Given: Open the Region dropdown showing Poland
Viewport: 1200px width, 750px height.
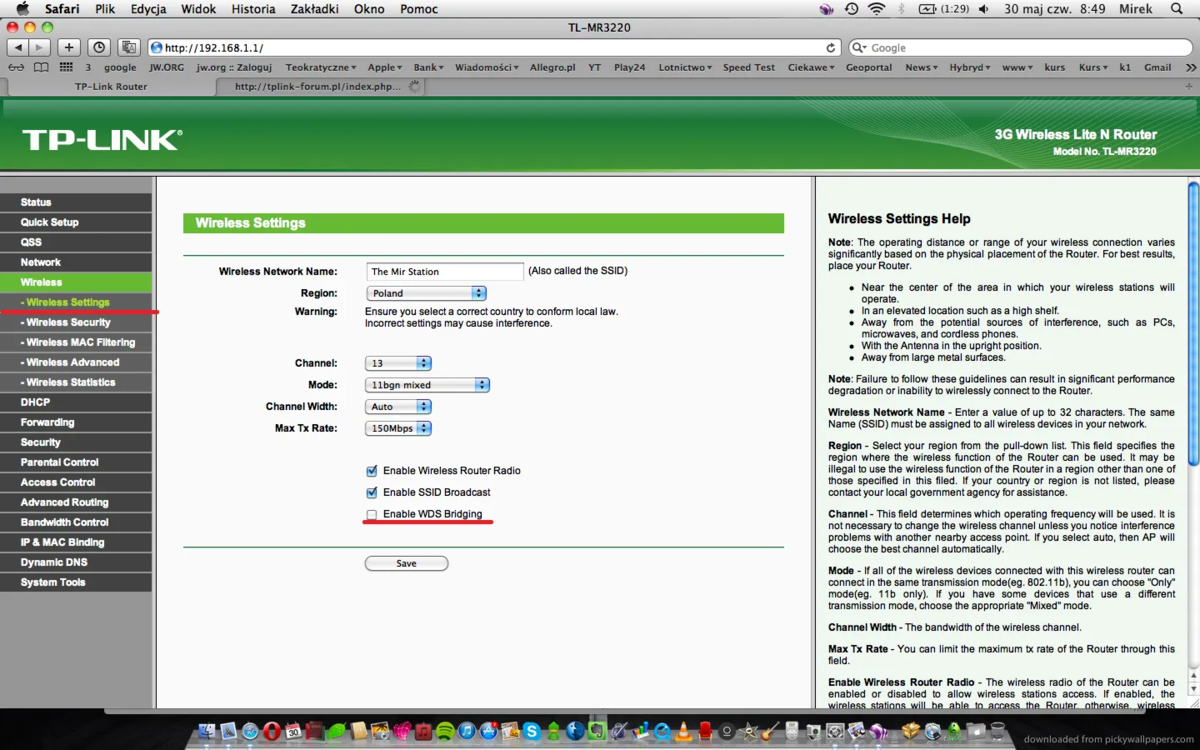Looking at the screenshot, I should tap(426, 293).
